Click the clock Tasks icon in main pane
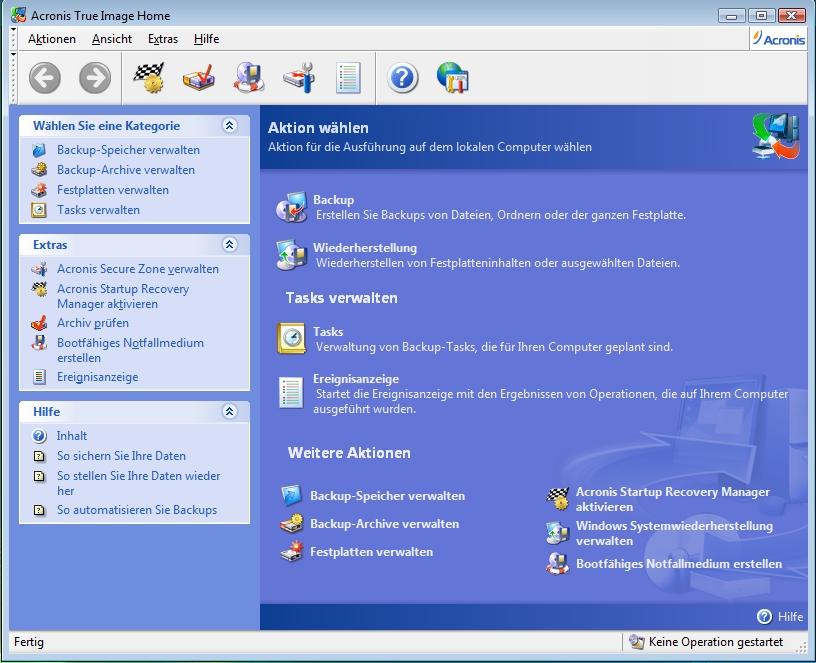The width and height of the screenshot is (816, 663). click(291, 338)
